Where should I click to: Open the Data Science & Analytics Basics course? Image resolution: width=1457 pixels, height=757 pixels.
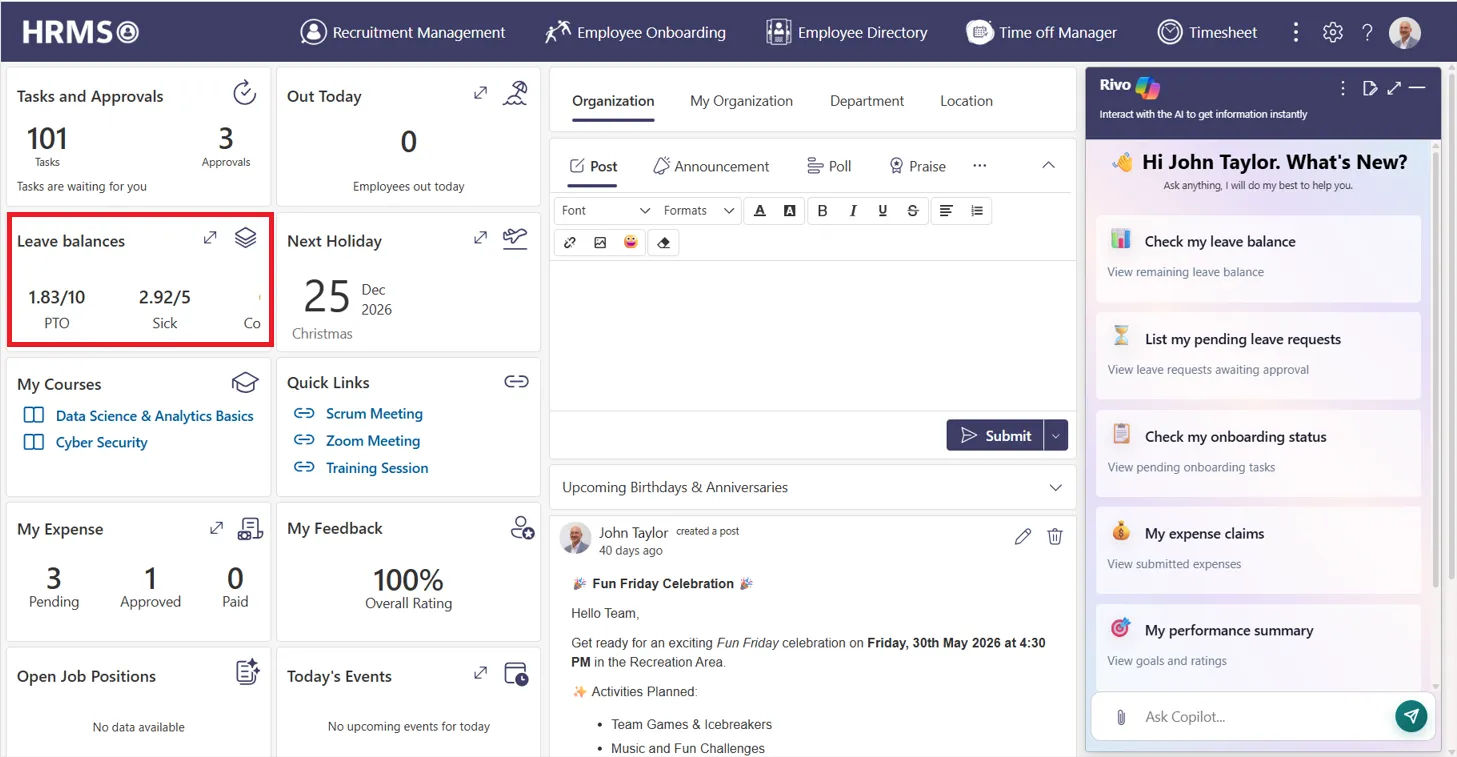pyautogui.click(x=155, y=416)
